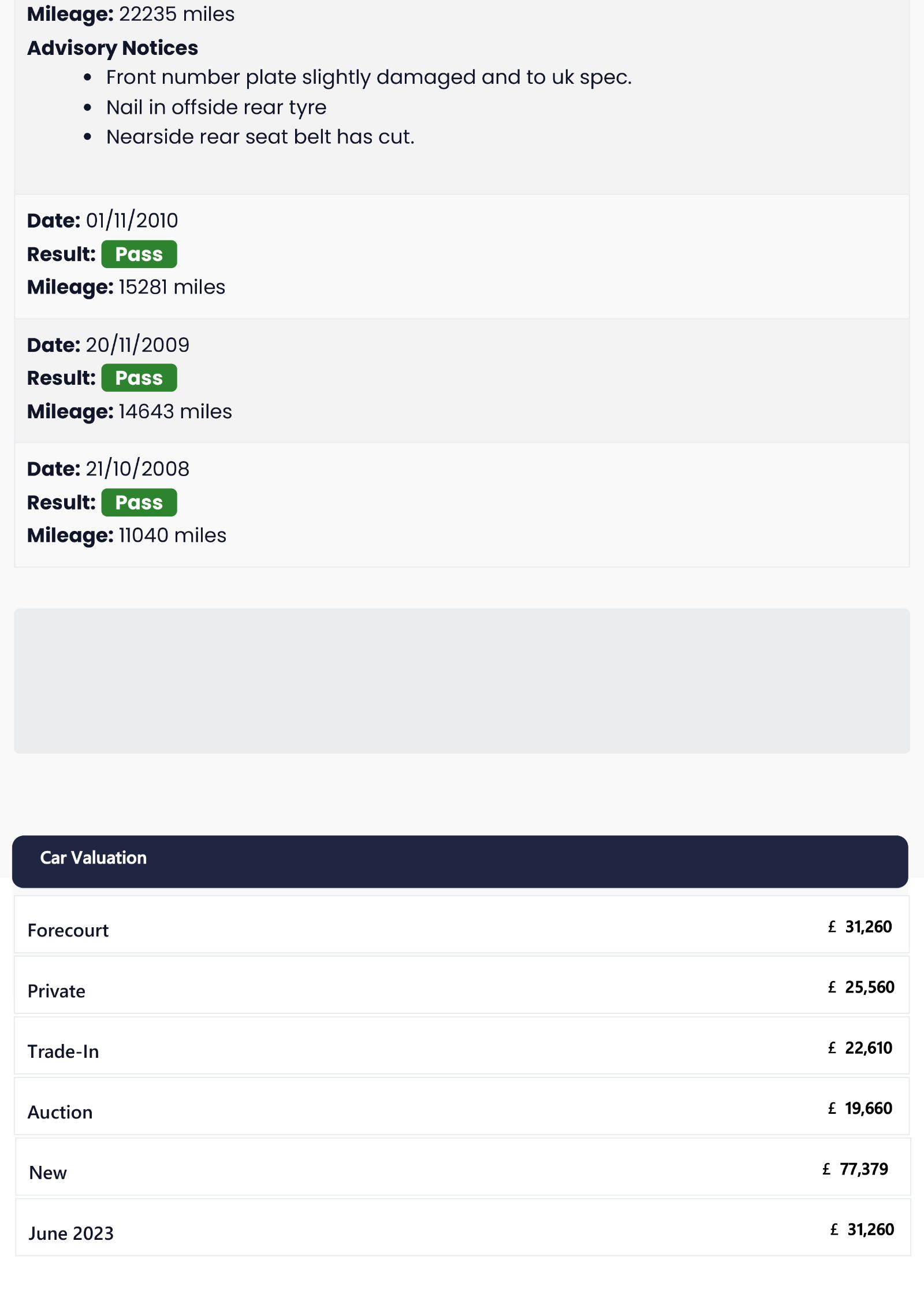
Task: Click the empty grey advert banner
Action: 461,681
